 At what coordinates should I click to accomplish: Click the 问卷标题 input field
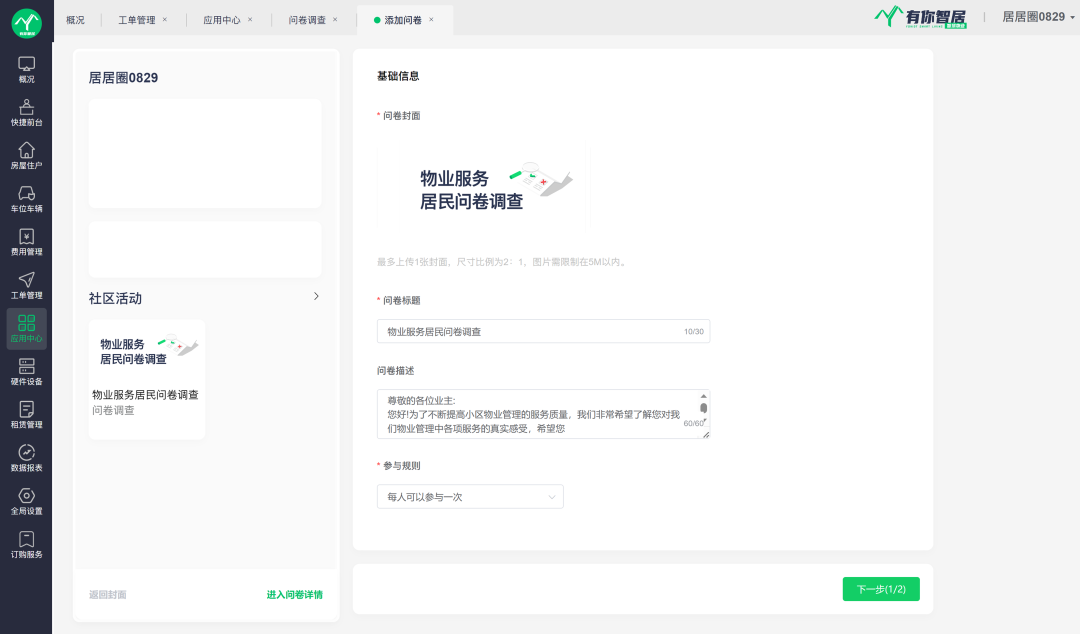click(530, 331)
